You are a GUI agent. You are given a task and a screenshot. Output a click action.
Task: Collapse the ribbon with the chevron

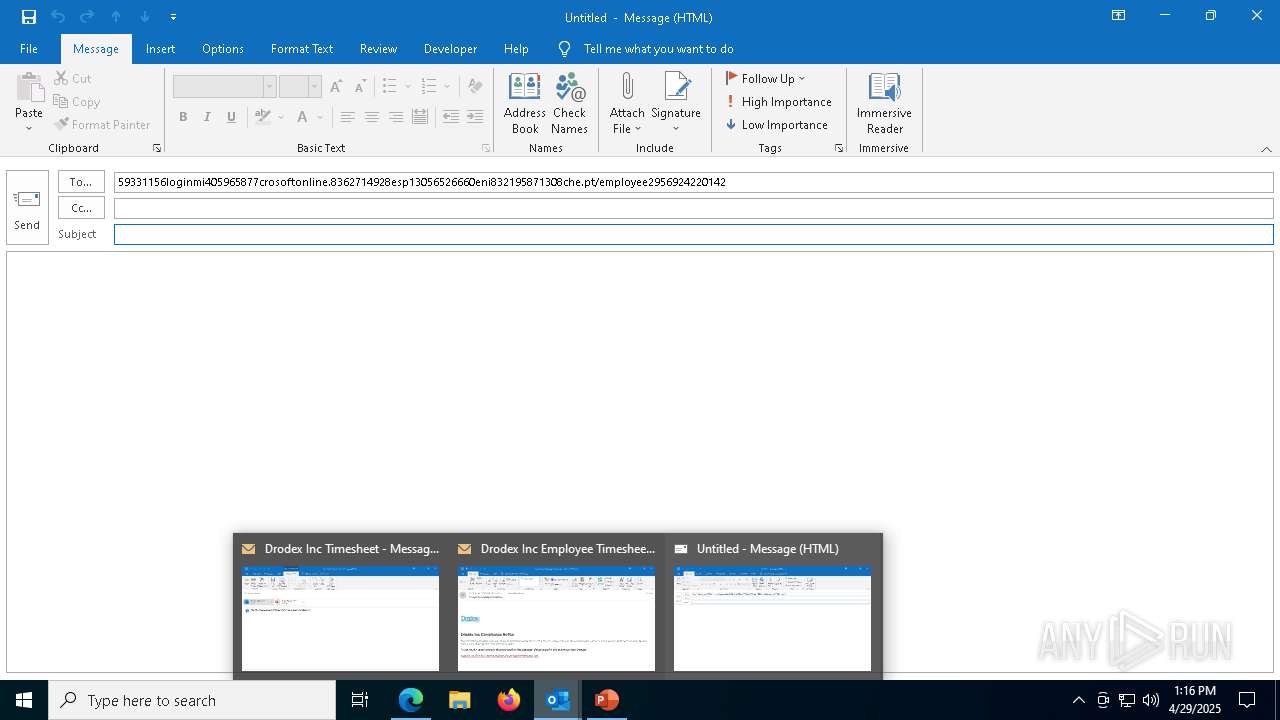point(1266,149)
